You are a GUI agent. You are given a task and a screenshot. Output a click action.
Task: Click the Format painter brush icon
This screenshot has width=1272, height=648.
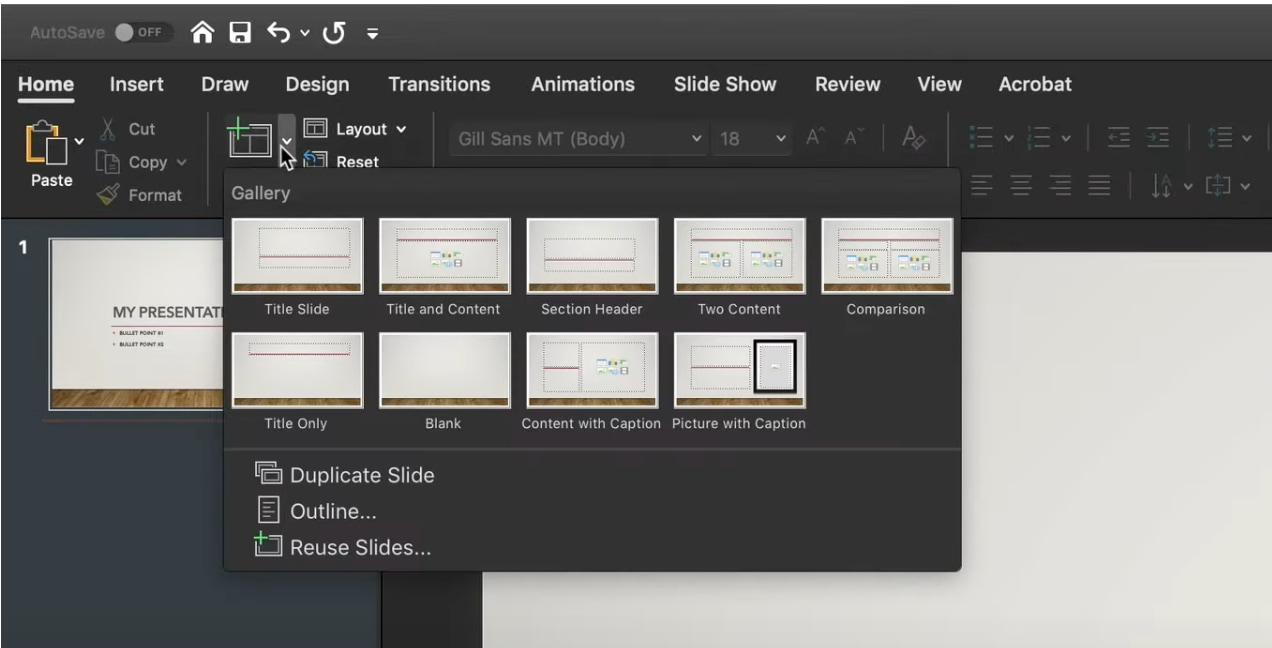click(108, 195)
